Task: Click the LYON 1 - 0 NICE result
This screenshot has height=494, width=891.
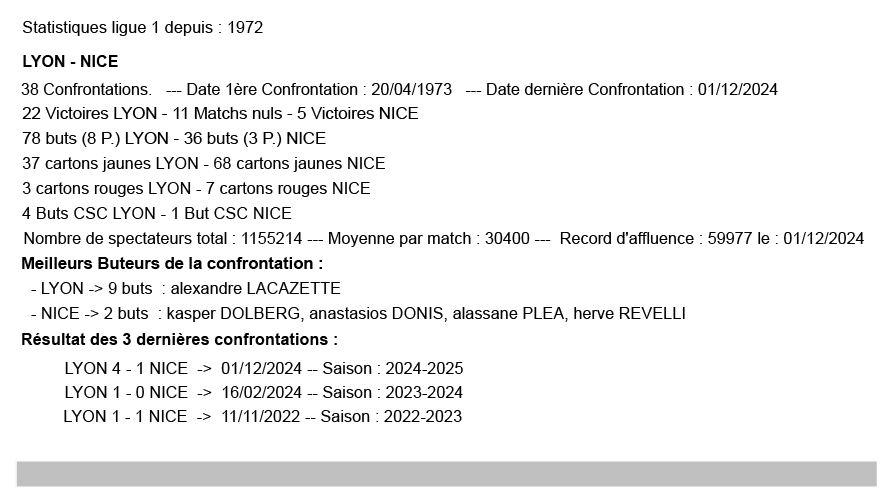Action: pos(125,393)
